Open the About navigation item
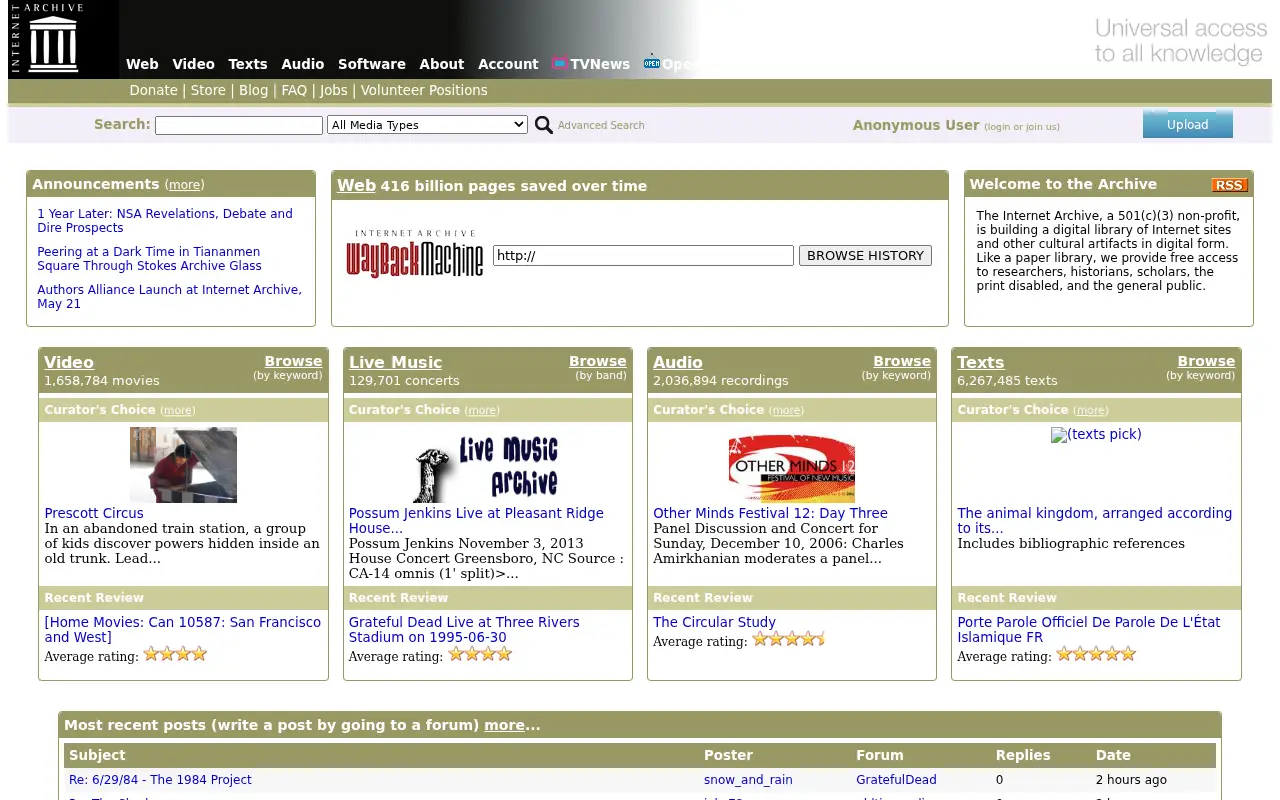 pos(442,64)
